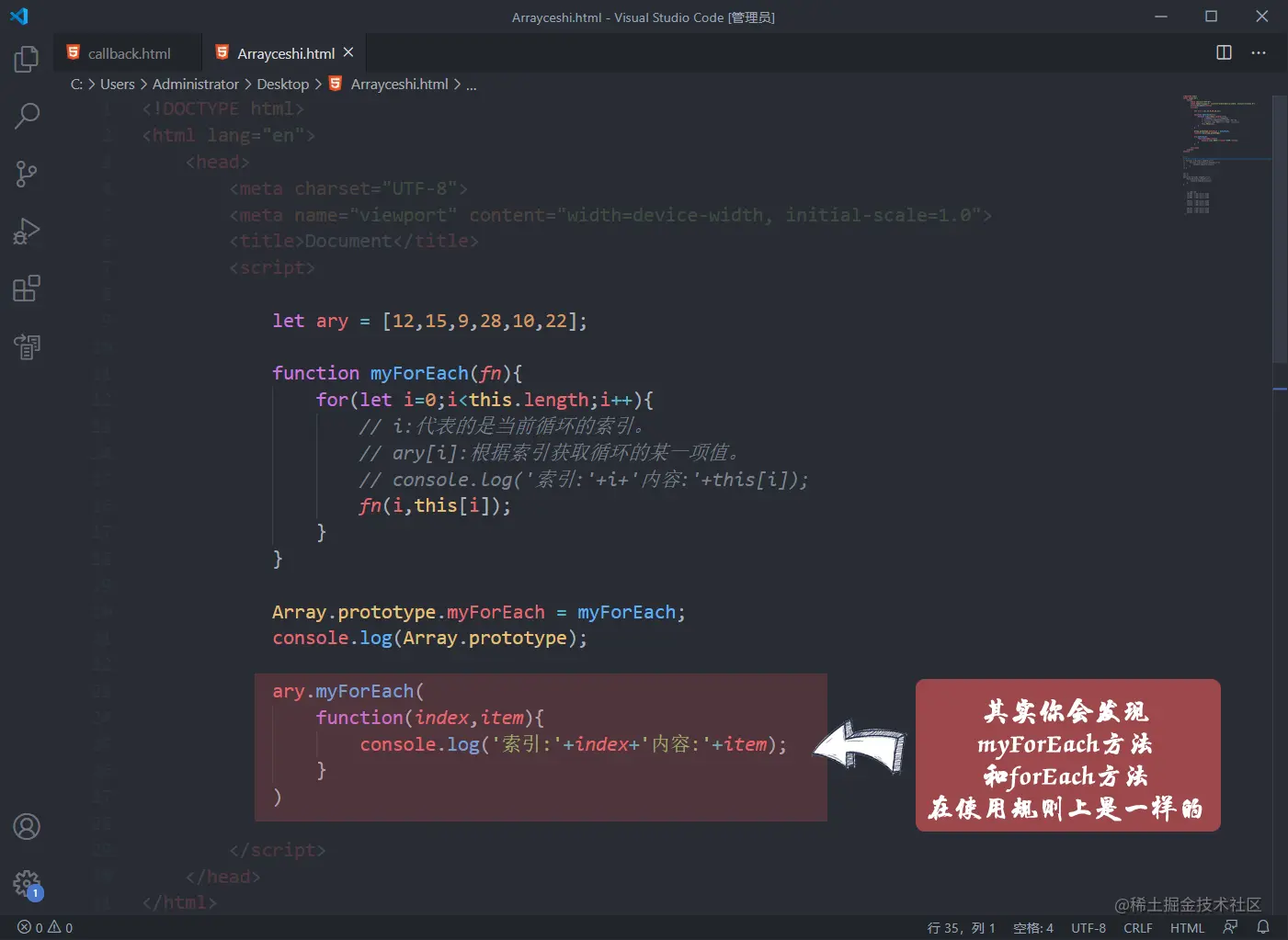Click the Administrator breadcrumb segment
Viewport: 1288px width, 940px height.
(196, 84)
